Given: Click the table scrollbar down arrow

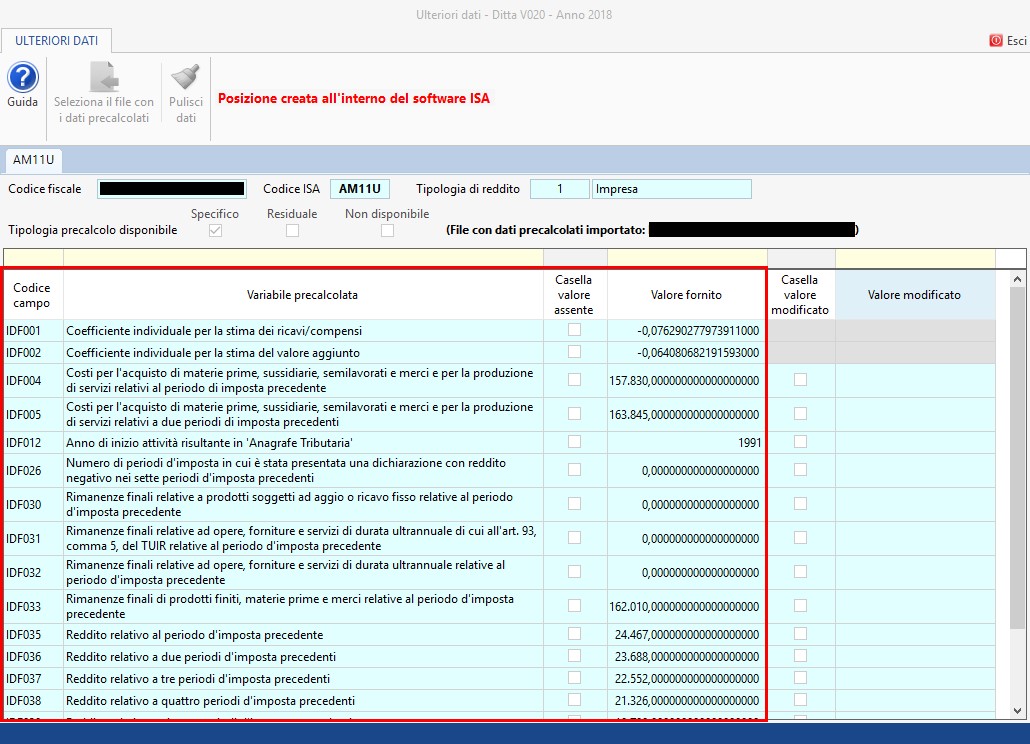Looking at the screenshot, I should click(x=1018, y=711).
